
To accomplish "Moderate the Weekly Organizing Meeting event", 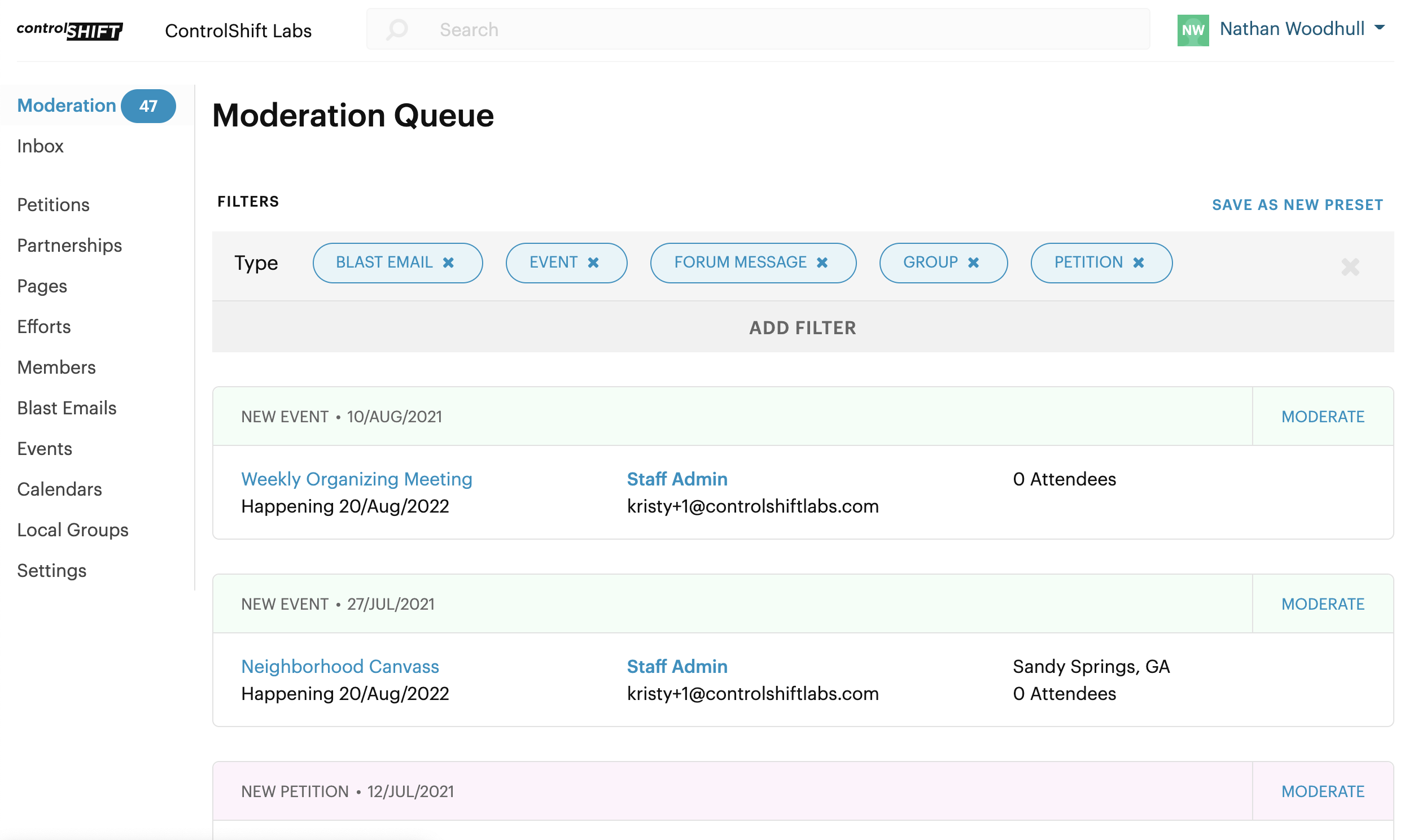I will [x=1323, y=416].
